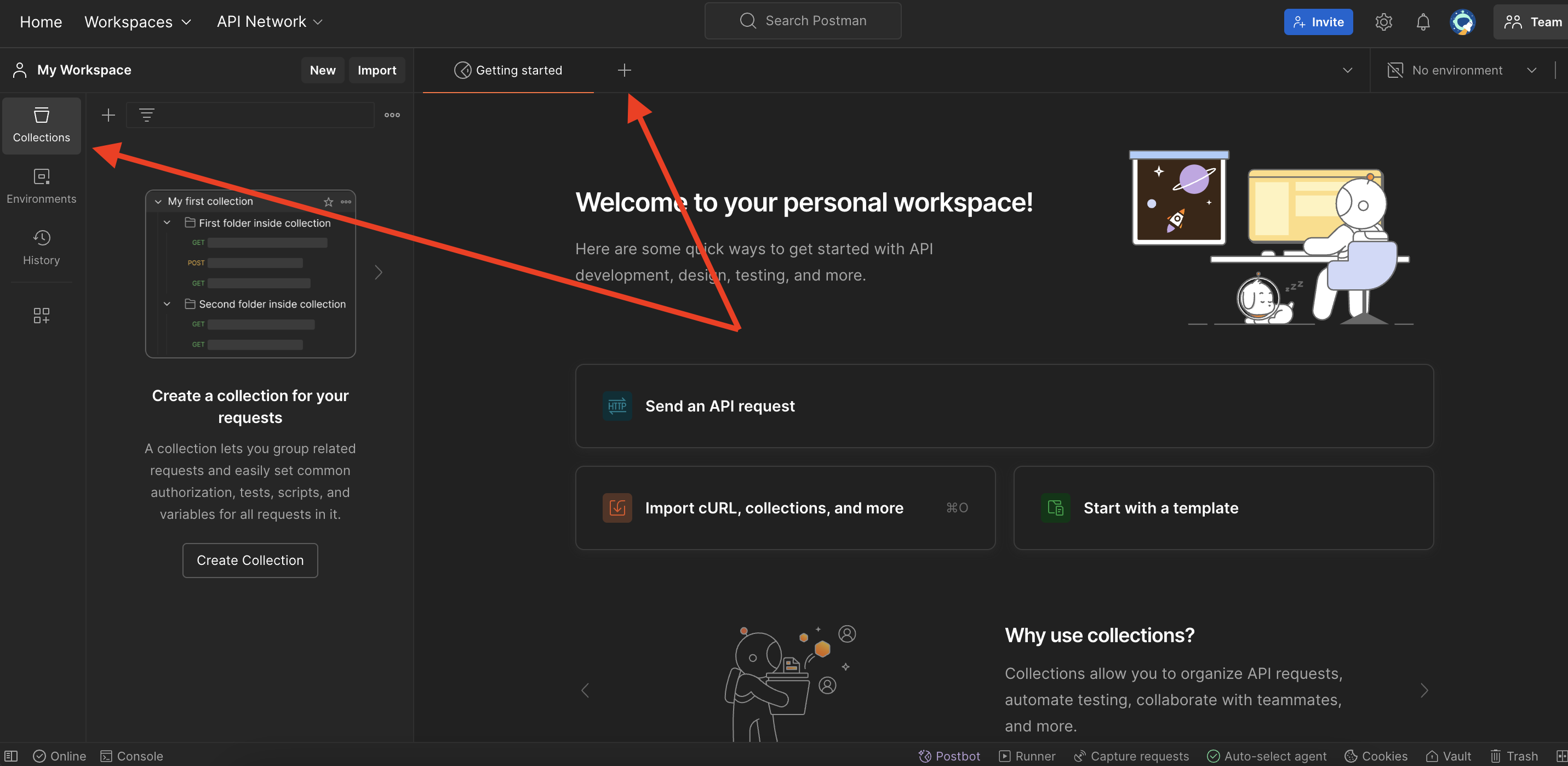Click the configure sidebar grid-plus icon
Viewport: 1568px width, 766px height.
(x=42, y=315)
